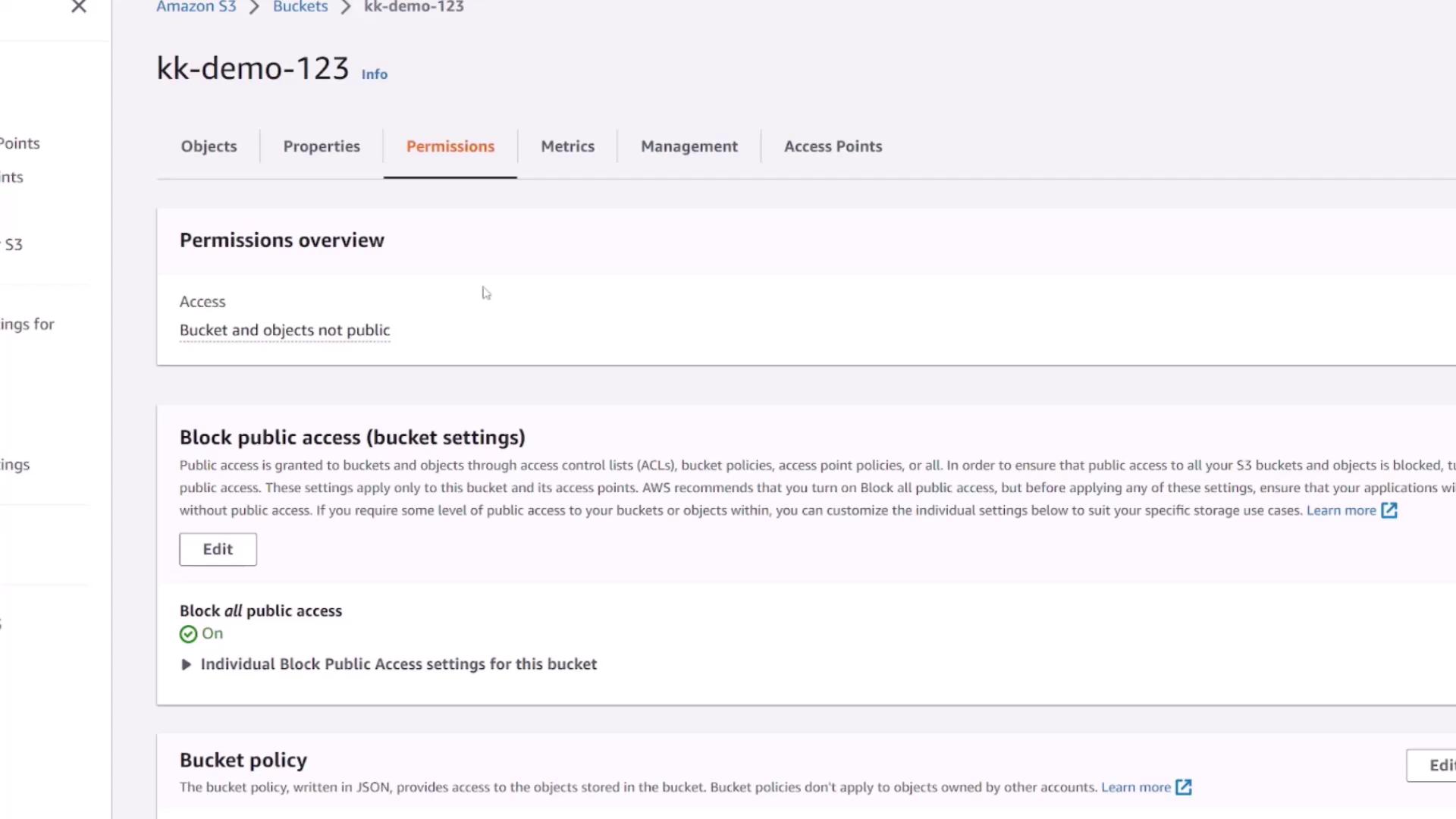Click Individual Block Public Access settings label
Screen dimensions: 1456x819
click(398, 664)
